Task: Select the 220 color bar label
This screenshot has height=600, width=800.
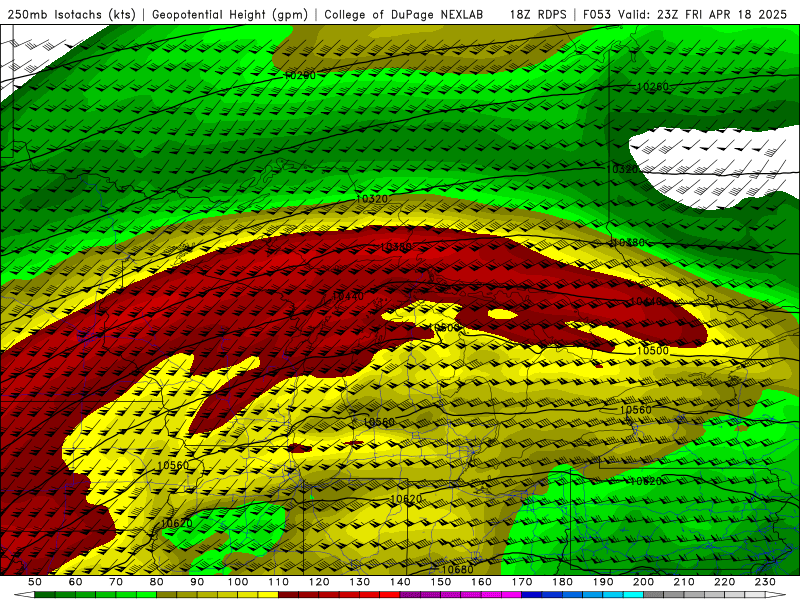Action: 724,582
